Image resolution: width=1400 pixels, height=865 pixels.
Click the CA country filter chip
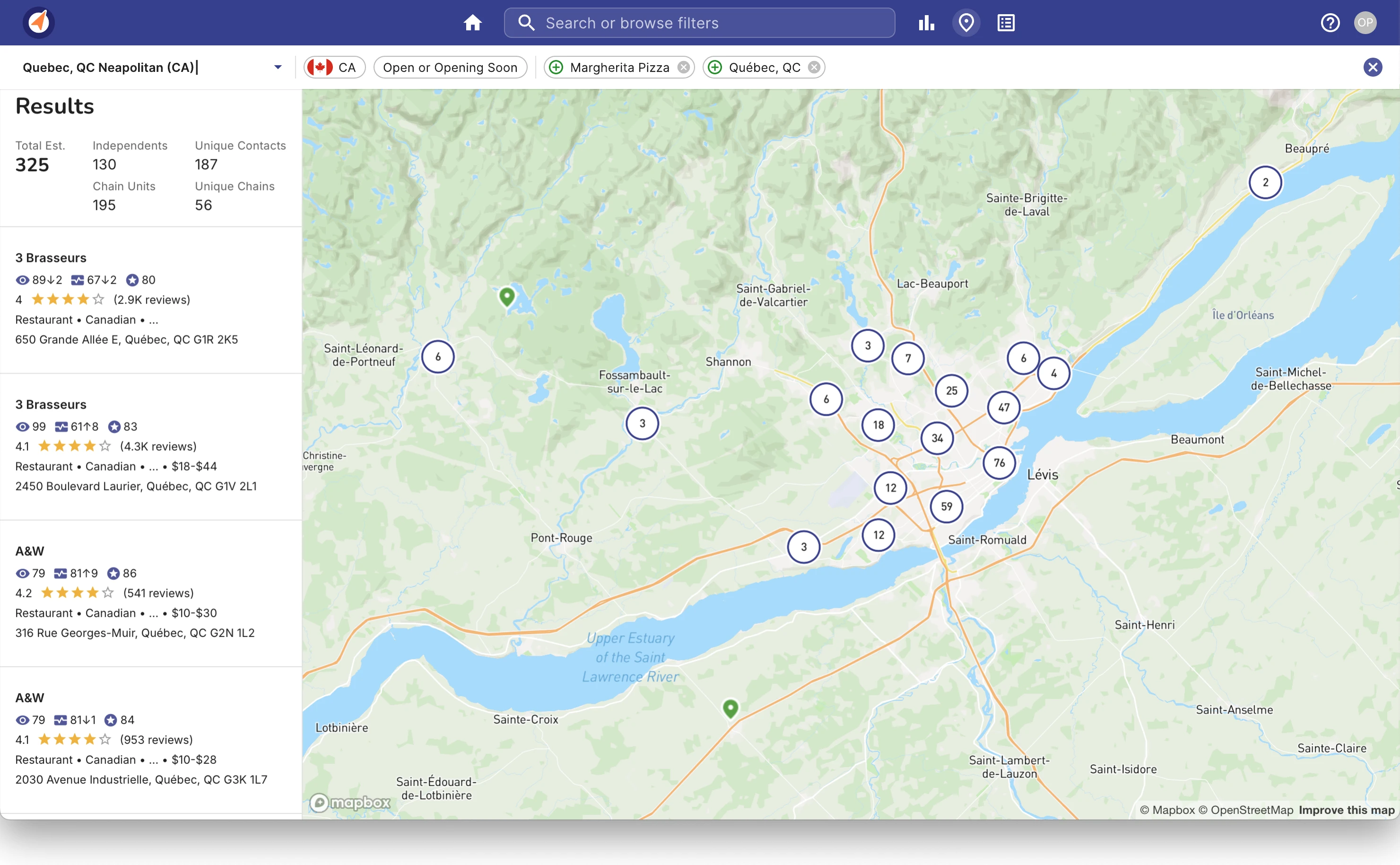point(335,68)
